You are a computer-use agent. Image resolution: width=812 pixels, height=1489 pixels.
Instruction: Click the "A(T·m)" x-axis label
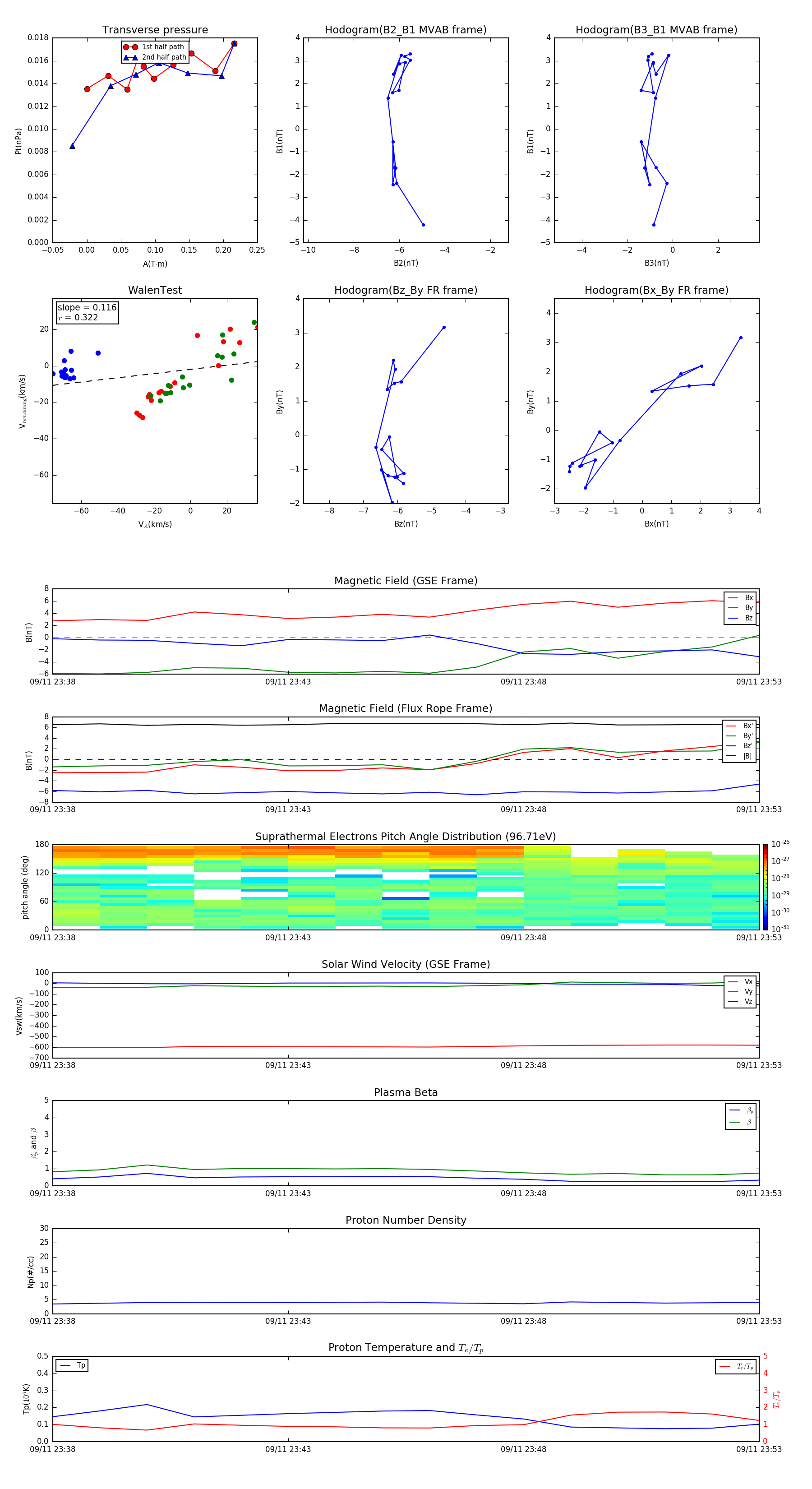[x=155, y=264]
